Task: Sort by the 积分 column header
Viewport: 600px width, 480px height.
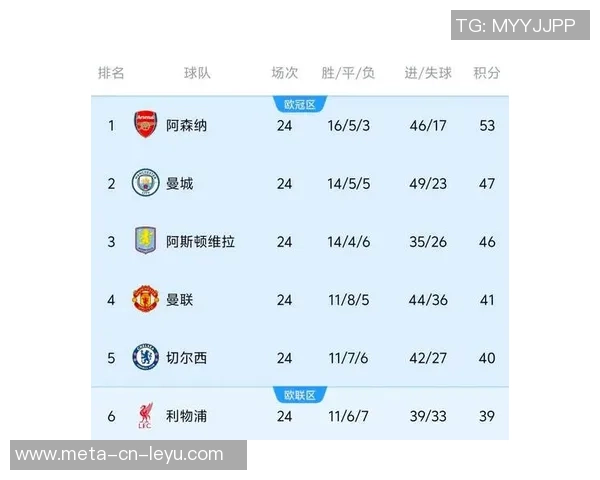Action: click(487, 73)
